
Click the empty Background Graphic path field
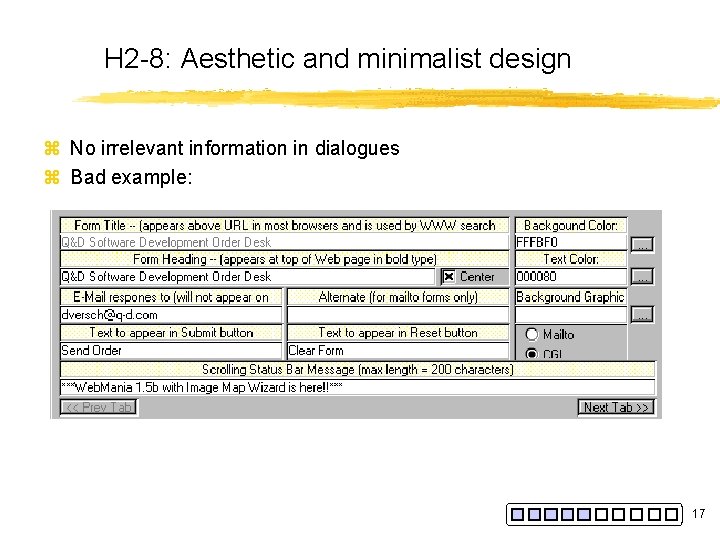(571, 315)
